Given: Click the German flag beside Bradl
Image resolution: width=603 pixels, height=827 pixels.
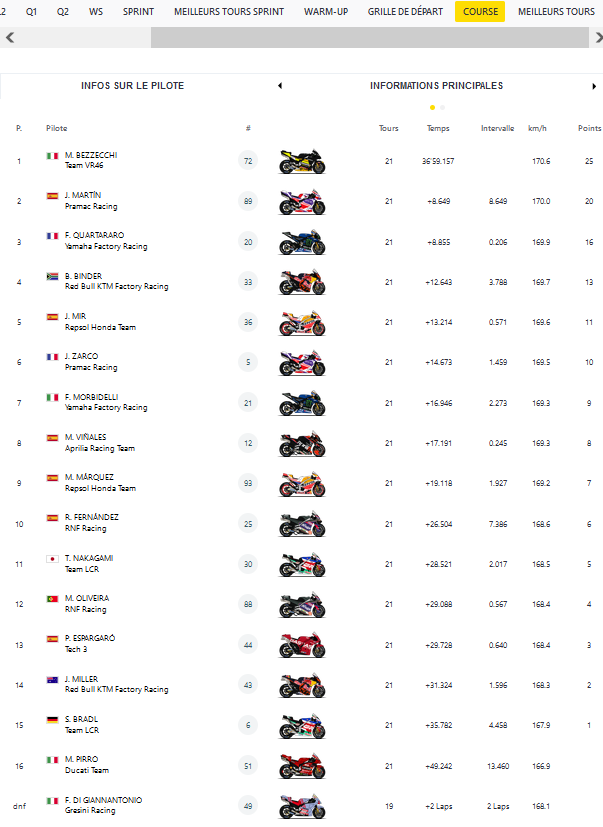Looking at the screenshot, I should pyautogui.click(x=53, y=719).
